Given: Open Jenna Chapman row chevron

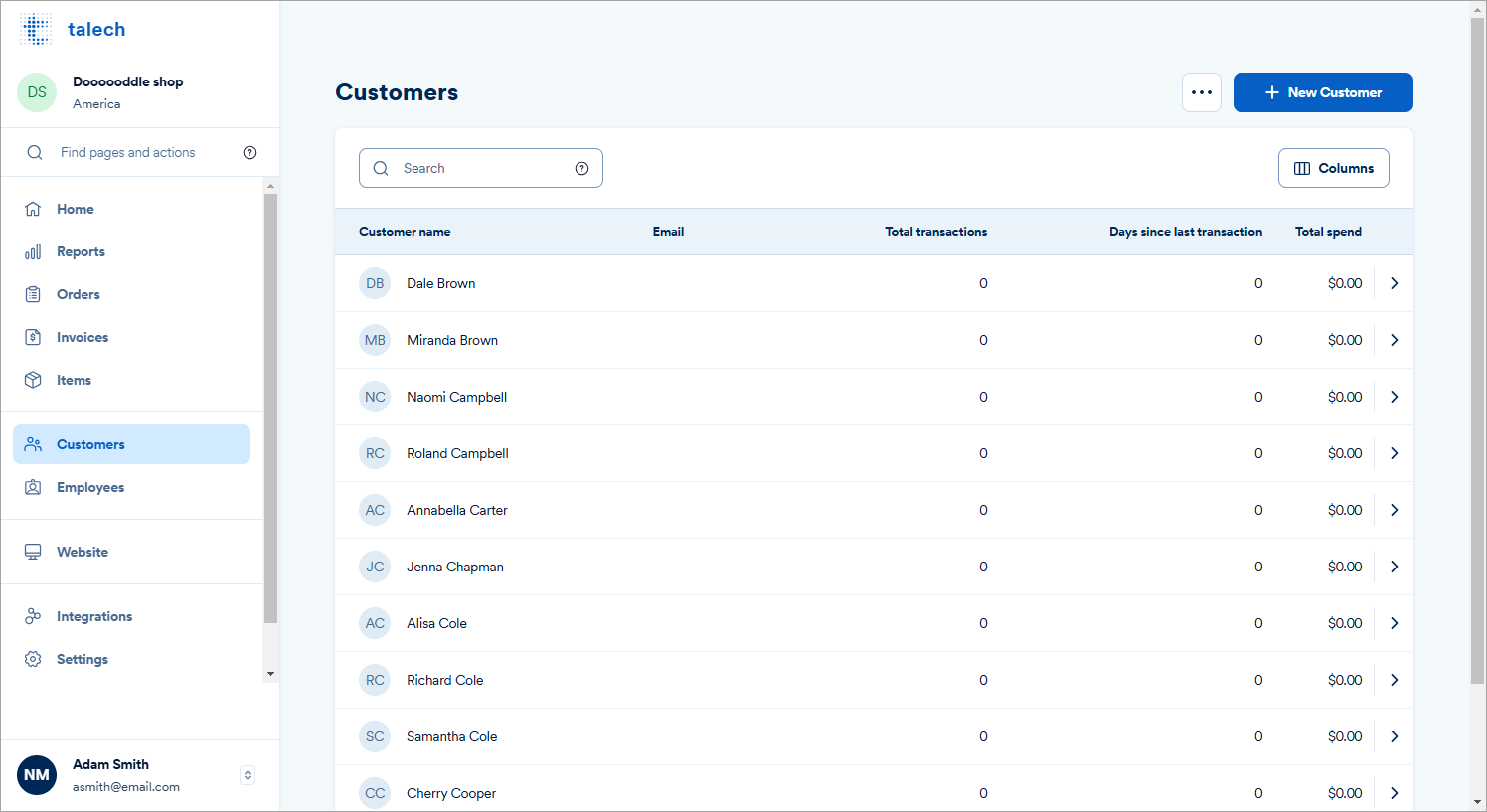Looking at the screenshot, I should click(1394, 567).
